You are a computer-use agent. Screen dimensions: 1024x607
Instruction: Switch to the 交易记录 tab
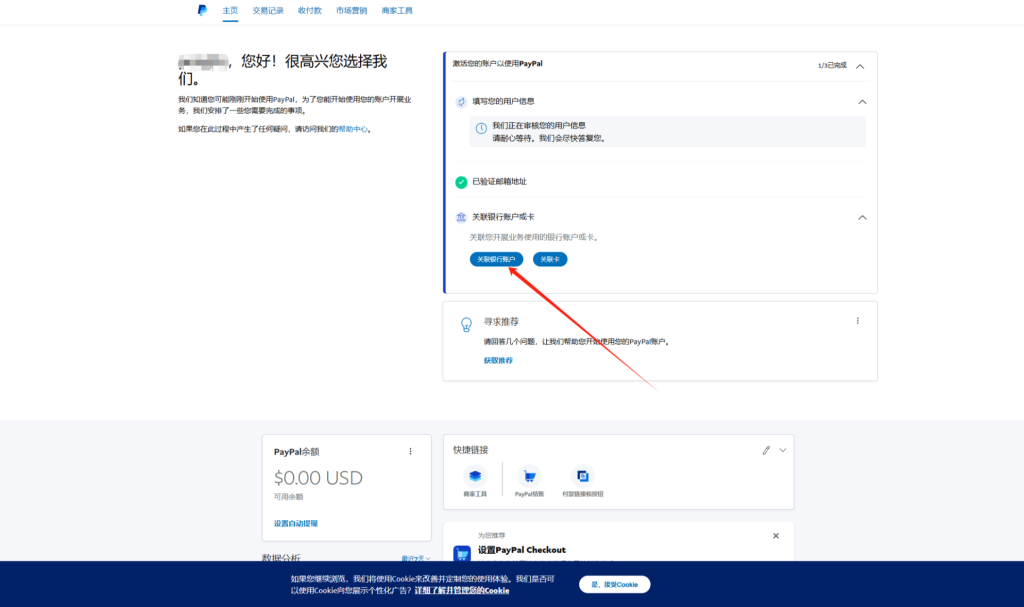(x=267, y=10)
